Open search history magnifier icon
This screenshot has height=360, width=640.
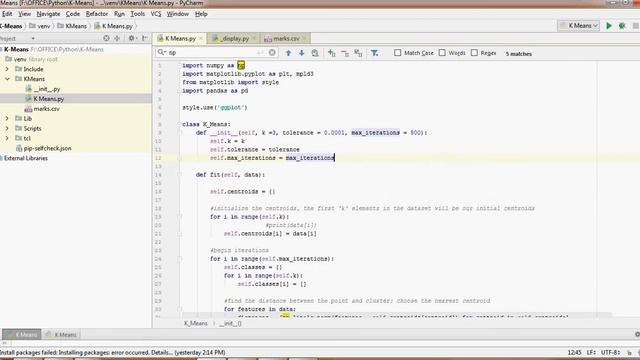(x=162, y=52)
